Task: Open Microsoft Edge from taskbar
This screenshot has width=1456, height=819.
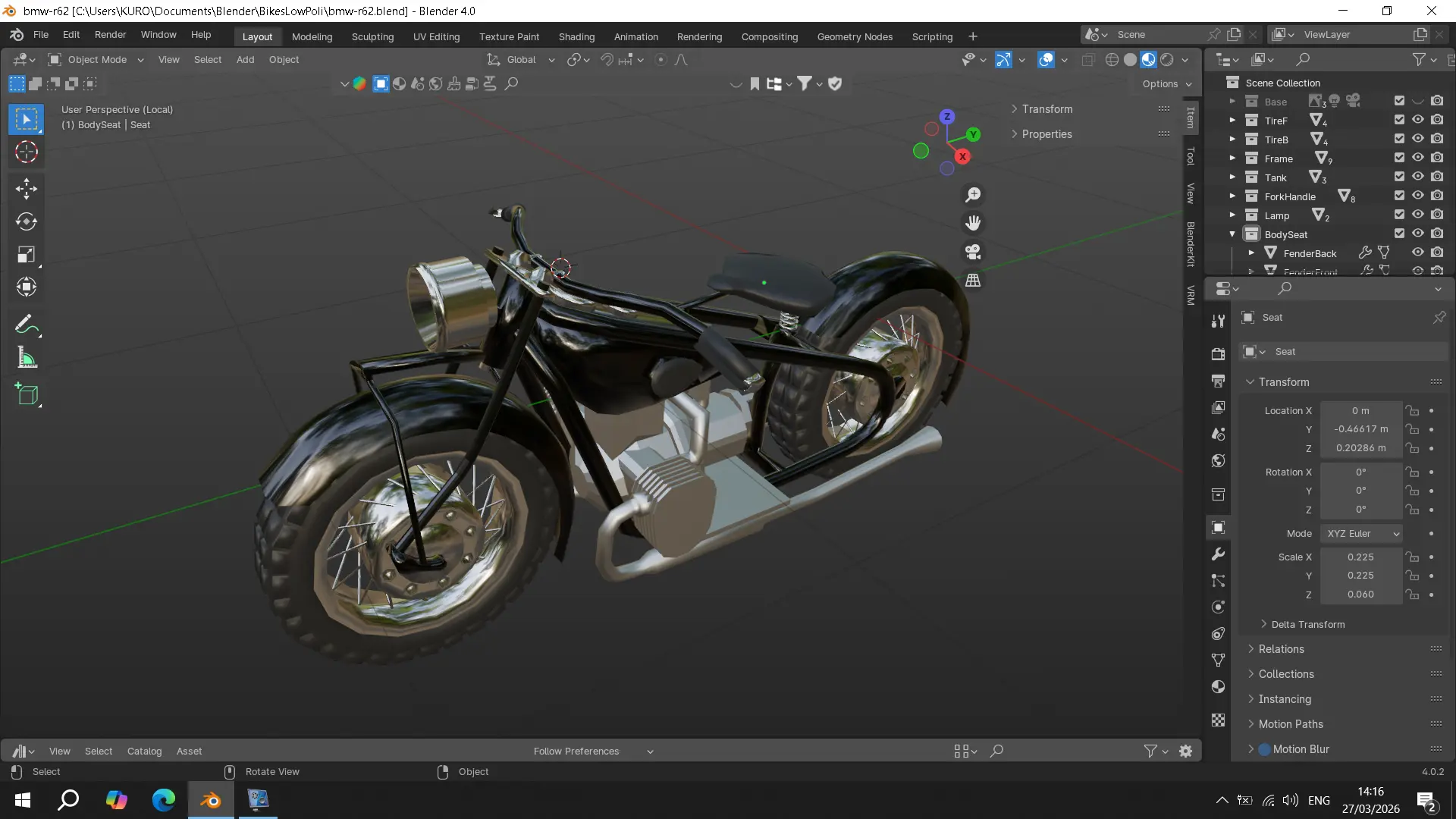Action: [163, 800]
